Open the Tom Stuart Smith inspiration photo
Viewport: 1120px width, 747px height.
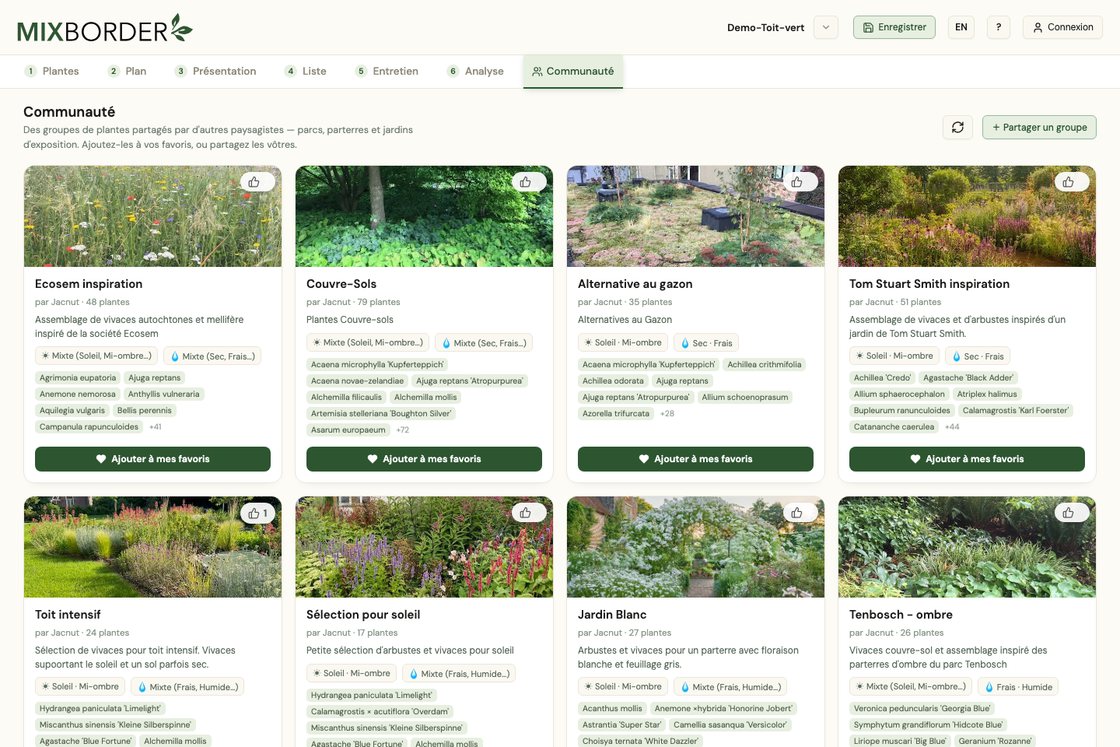tap(967, 216)
